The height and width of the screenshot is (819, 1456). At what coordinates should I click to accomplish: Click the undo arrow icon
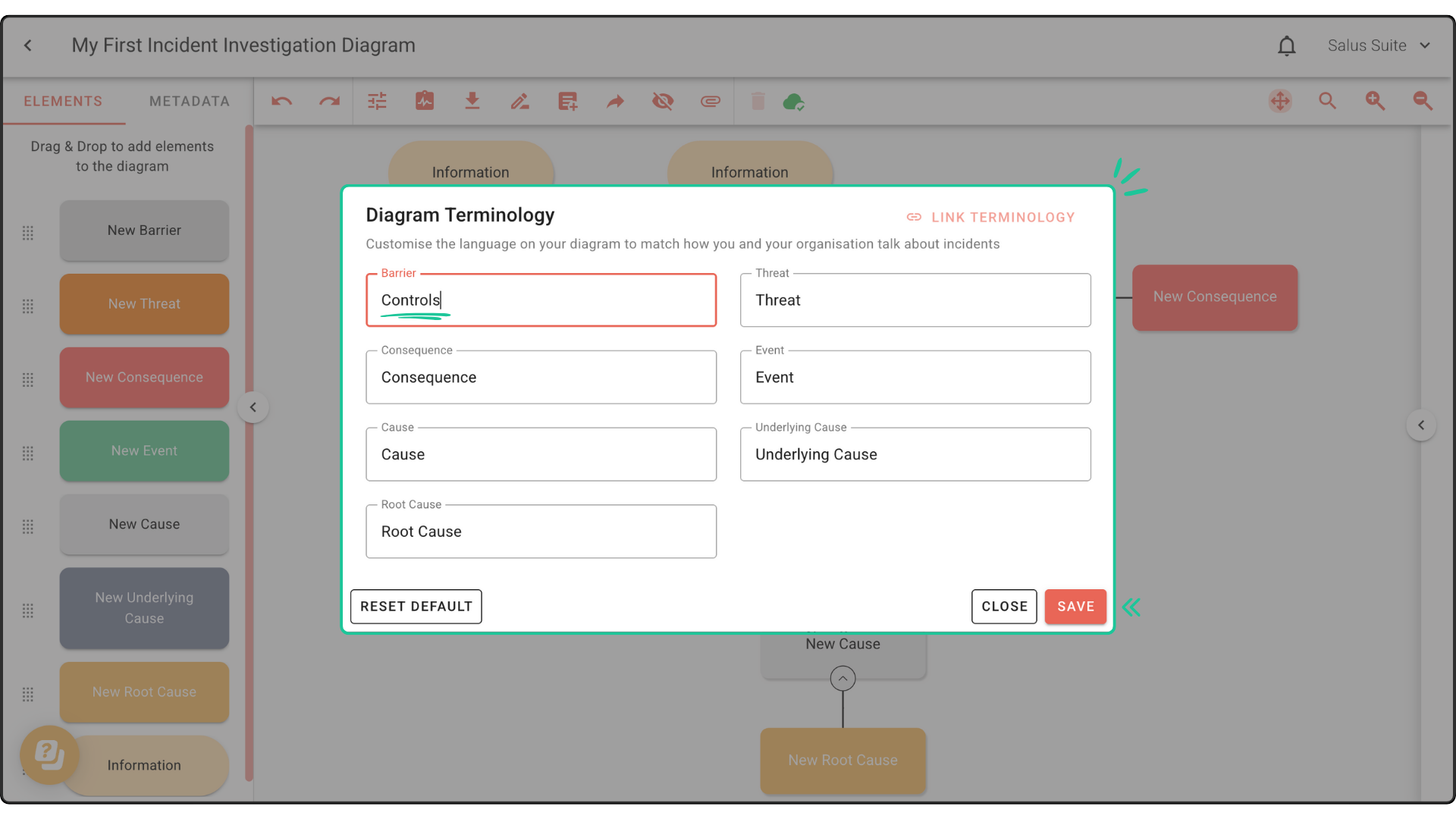282,101
